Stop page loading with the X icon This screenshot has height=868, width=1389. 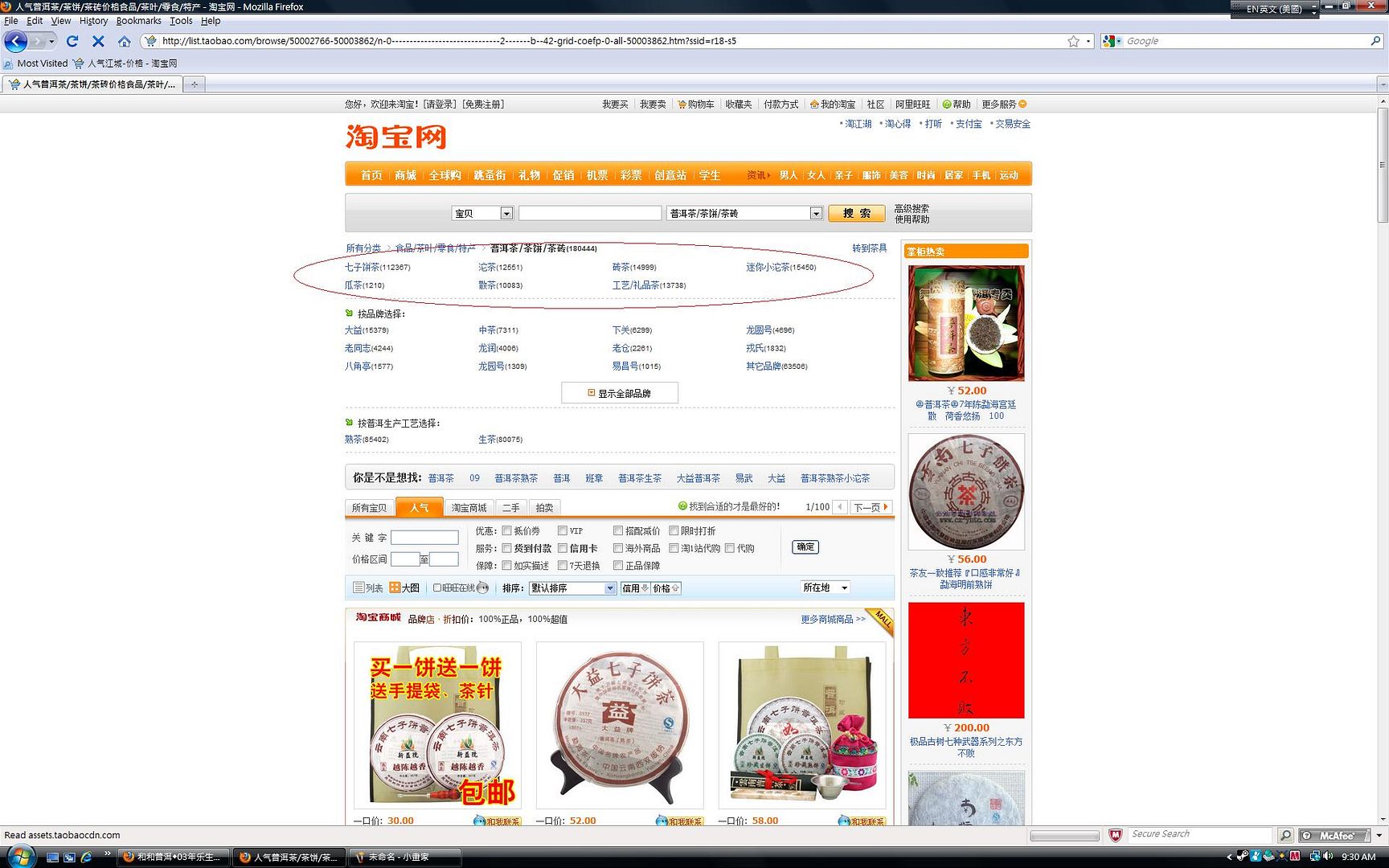click(98, 41)
